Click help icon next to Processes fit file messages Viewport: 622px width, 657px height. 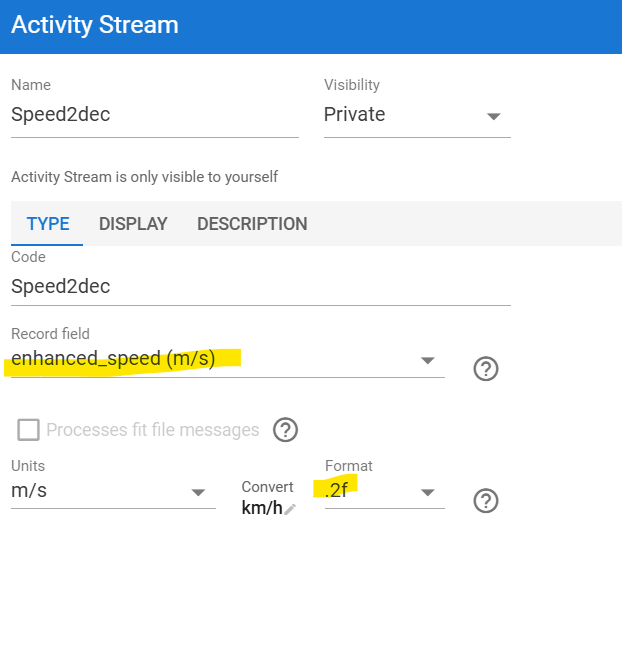coord(286,430)
